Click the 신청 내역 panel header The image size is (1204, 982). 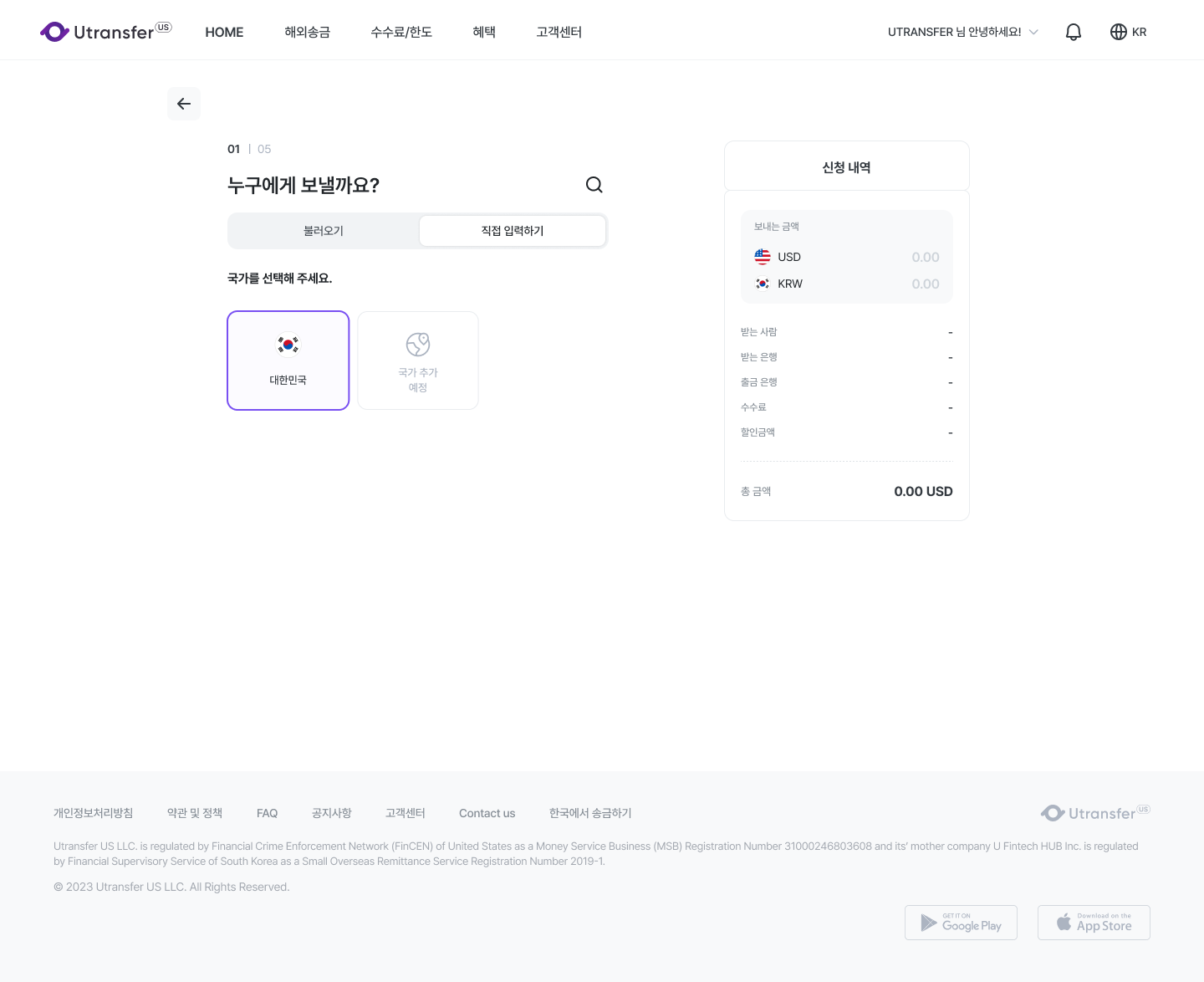(847, 166)
